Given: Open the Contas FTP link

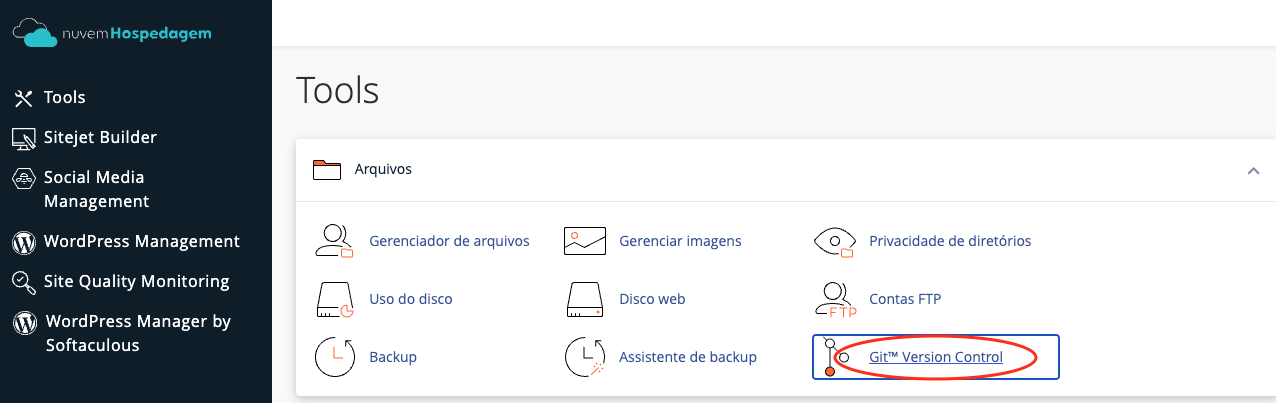Looking at the screenshot, I should coord(905,299).
